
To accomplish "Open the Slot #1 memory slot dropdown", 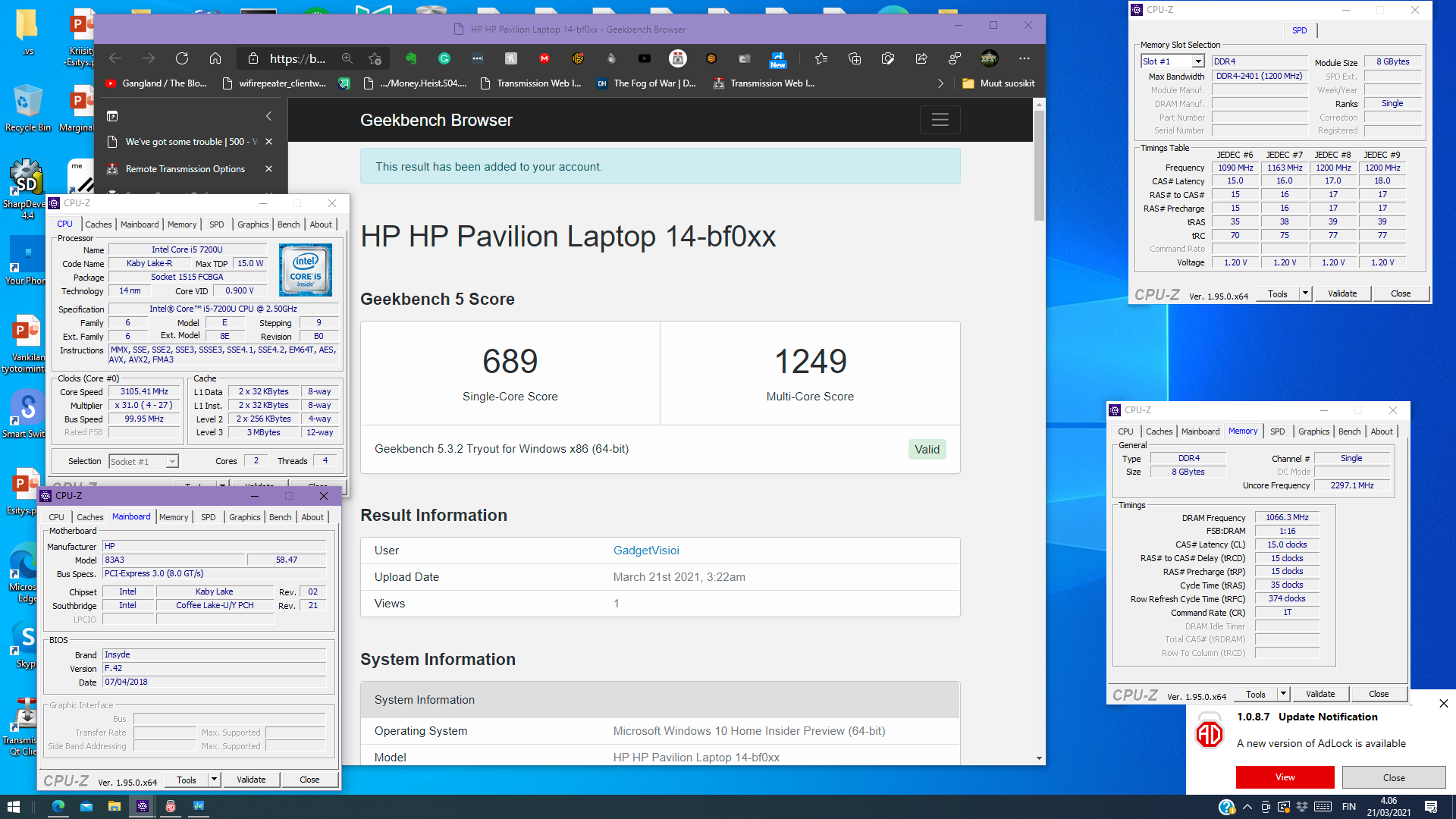I will coord(1172,61).
